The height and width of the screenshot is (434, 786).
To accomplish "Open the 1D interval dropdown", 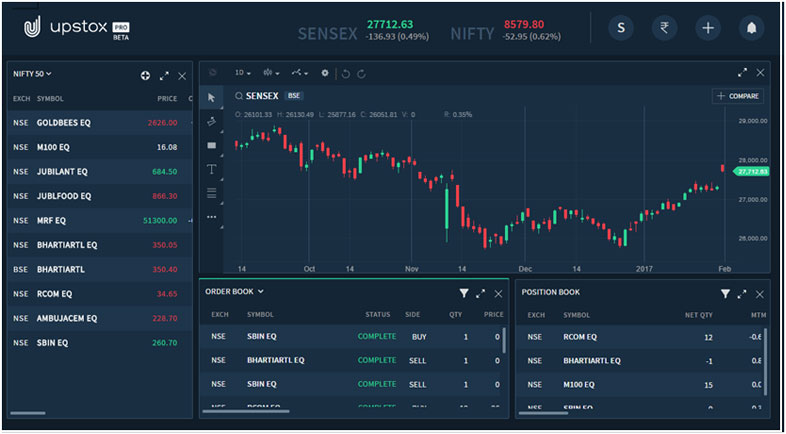I will pyautogui.click(x=243, y=73).
